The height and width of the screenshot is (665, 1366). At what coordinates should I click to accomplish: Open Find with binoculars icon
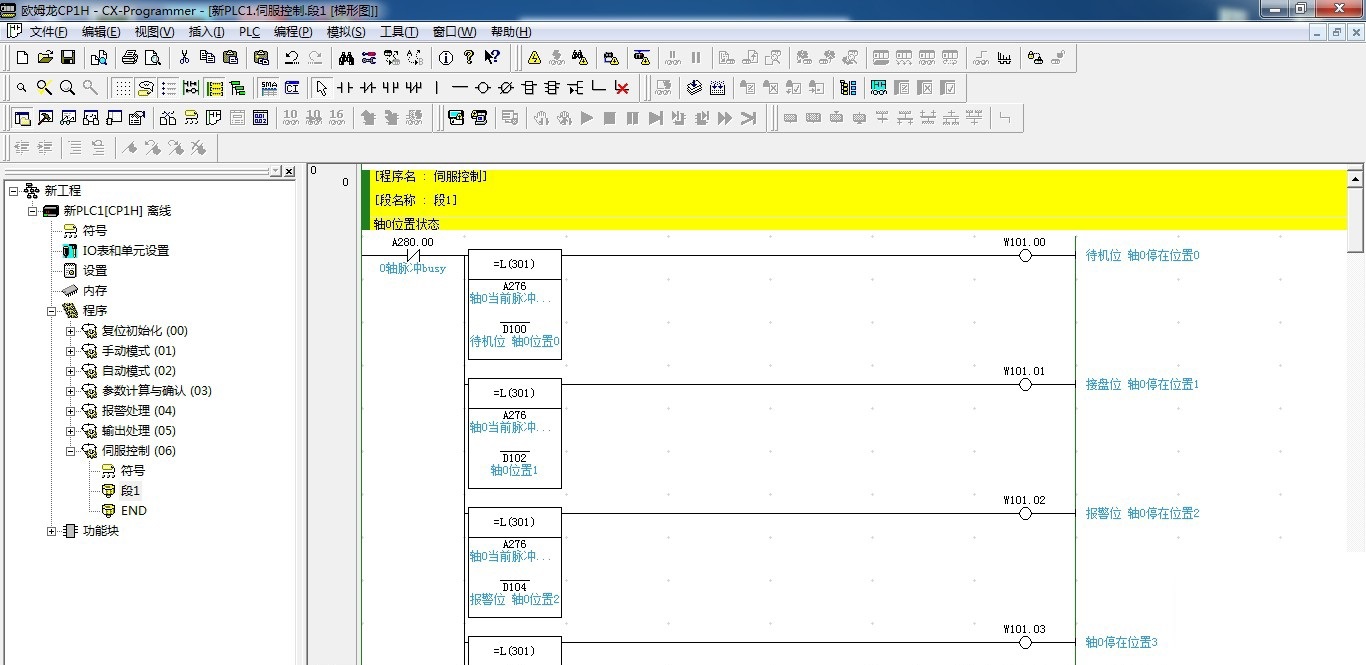tap(345, 57)
